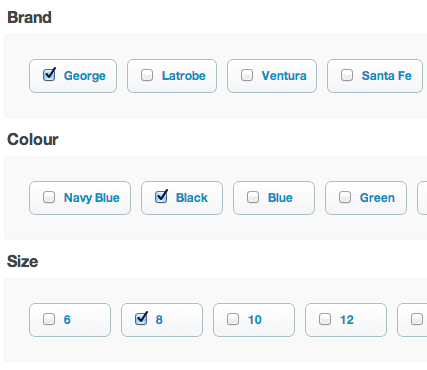Select the size 12 checkbox
Viewport: 427px width, 370px height.
(325, 319)
